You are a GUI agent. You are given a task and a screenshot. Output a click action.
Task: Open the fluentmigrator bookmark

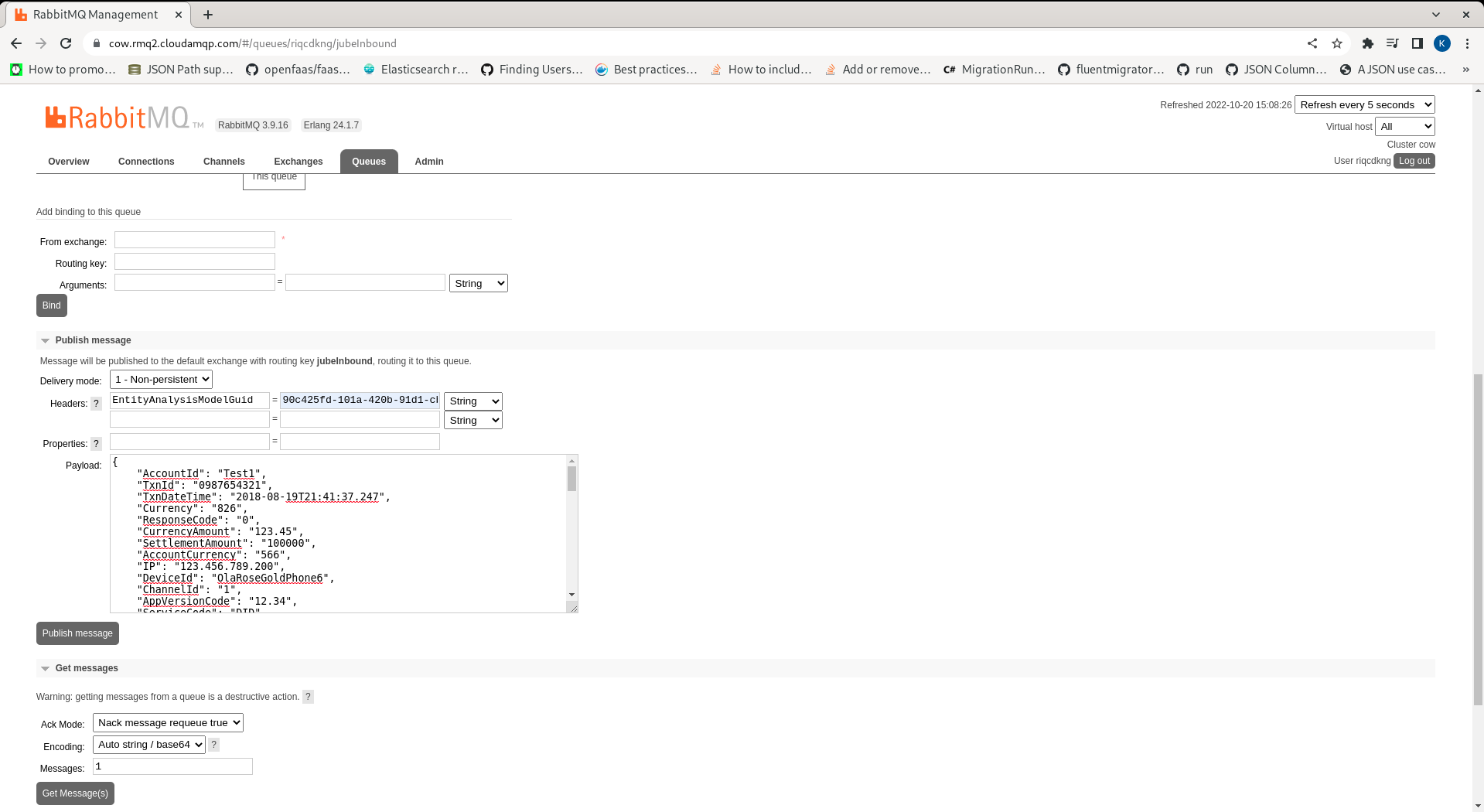[x=1111, y=70]
